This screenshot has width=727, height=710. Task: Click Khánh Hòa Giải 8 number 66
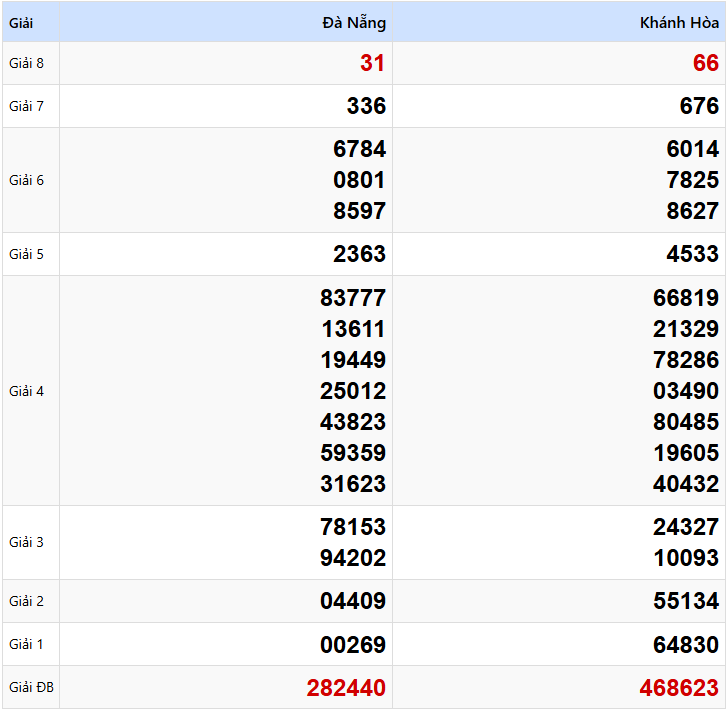click(706, 63)
